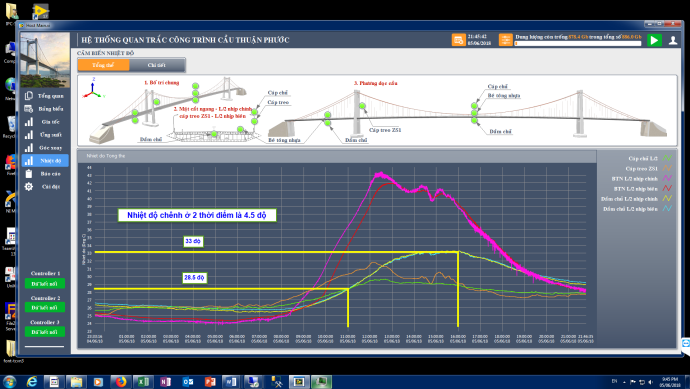690x389 pixels.
Task: Click the Cáp treo dot in cross-section
Action: [254, 121]
